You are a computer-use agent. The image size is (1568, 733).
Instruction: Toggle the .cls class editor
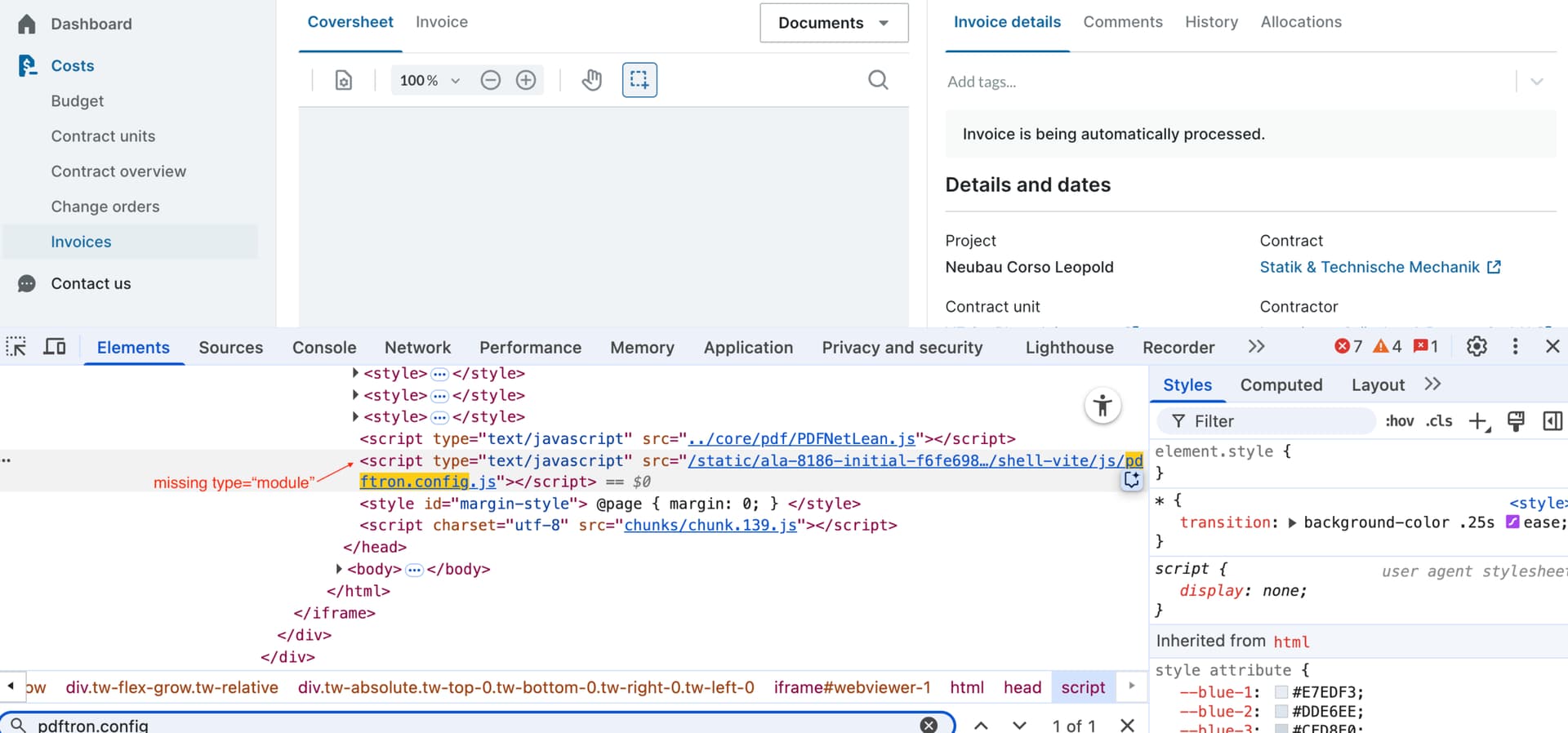tap(1439, 421)
